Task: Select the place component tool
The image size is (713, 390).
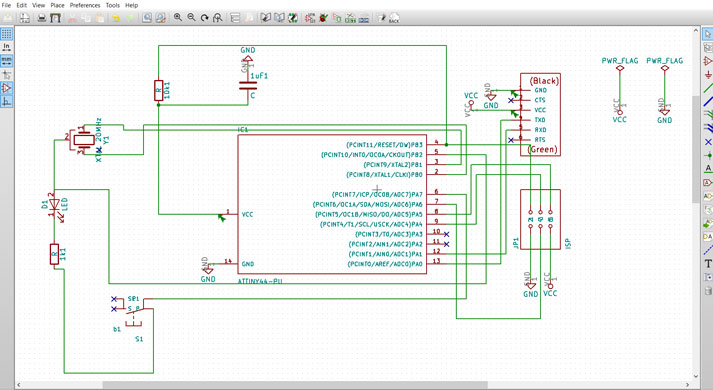Action: click(708, 61)
